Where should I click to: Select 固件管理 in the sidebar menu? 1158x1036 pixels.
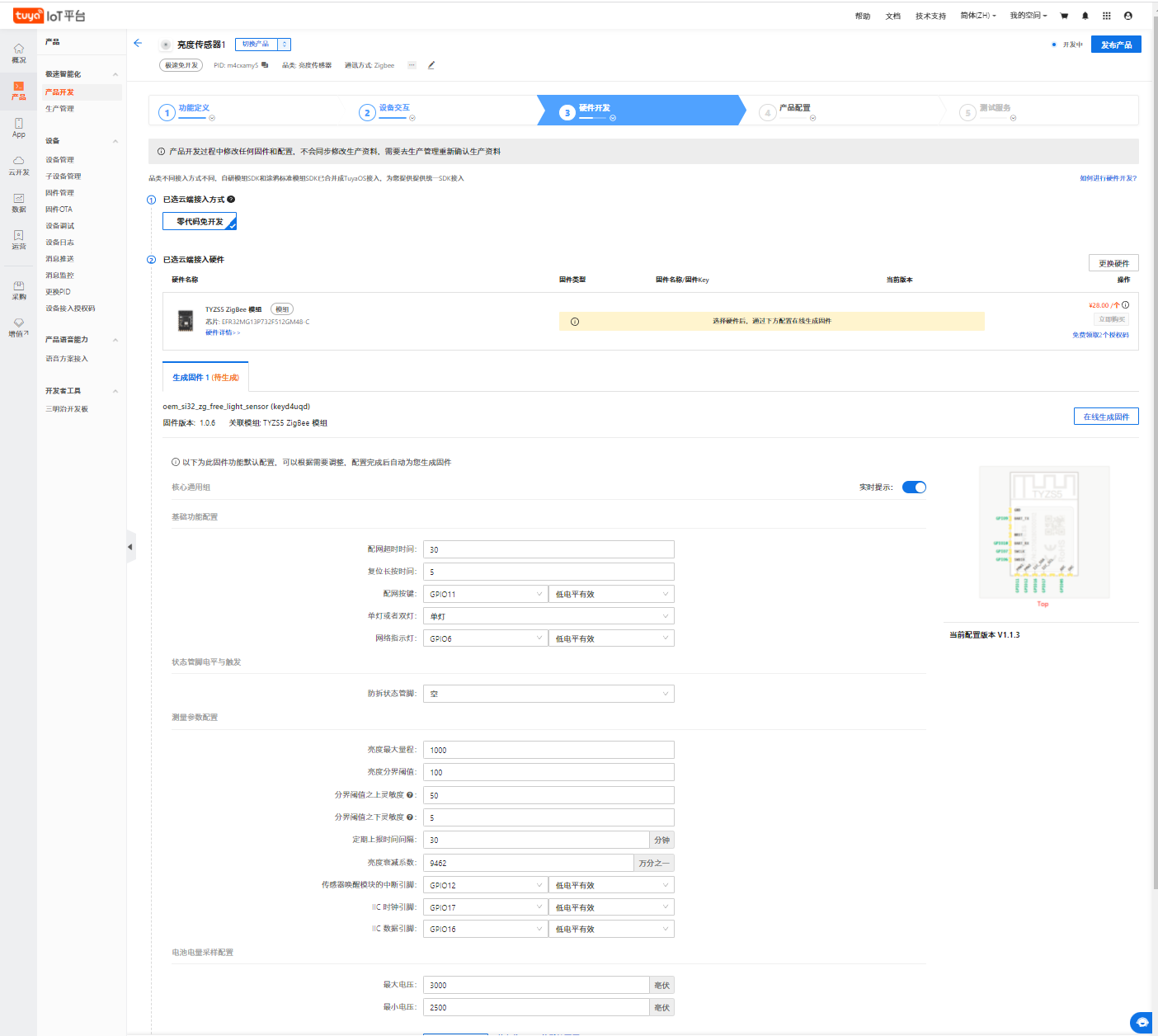(59, 193)
